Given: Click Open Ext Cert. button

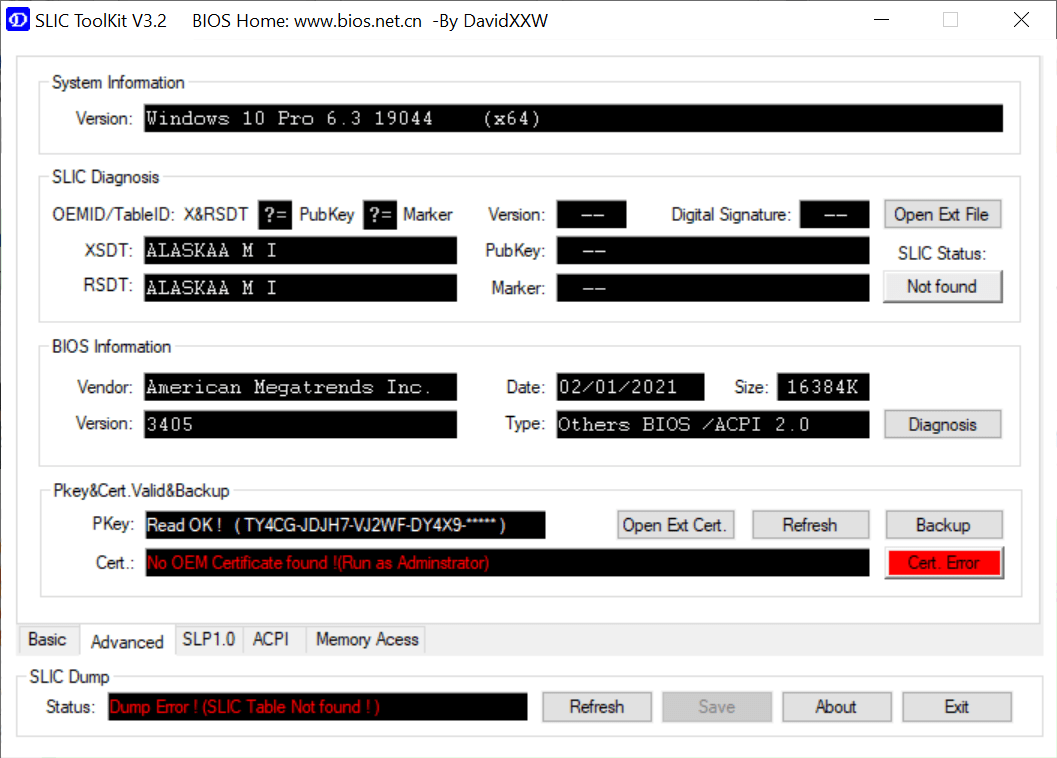Looking at the screenshot, I should click(x=675, y=525).
